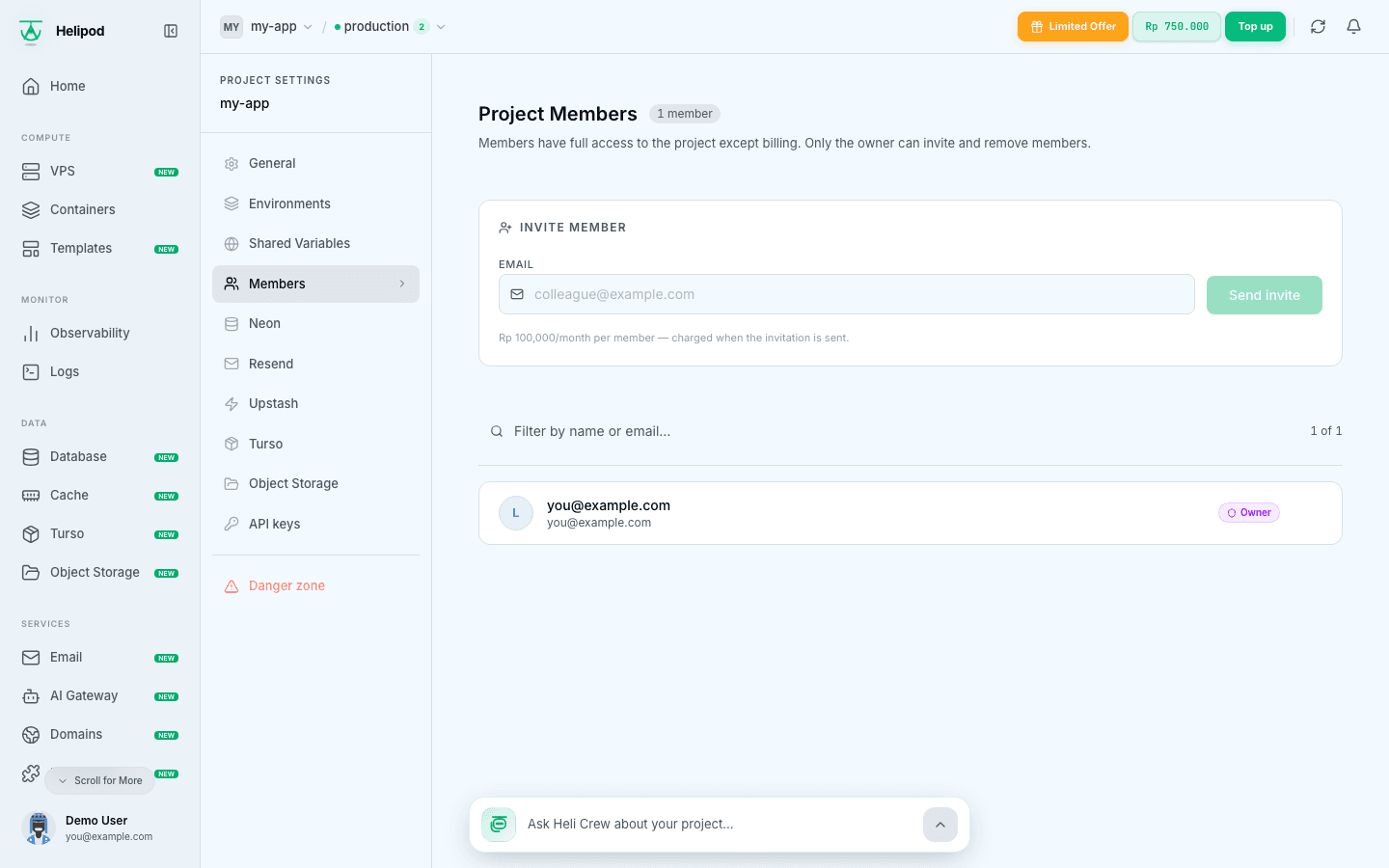The width and height of the screenshot is (1389, 868).
Task: Go to the Email service
Action: coord(99,657)
